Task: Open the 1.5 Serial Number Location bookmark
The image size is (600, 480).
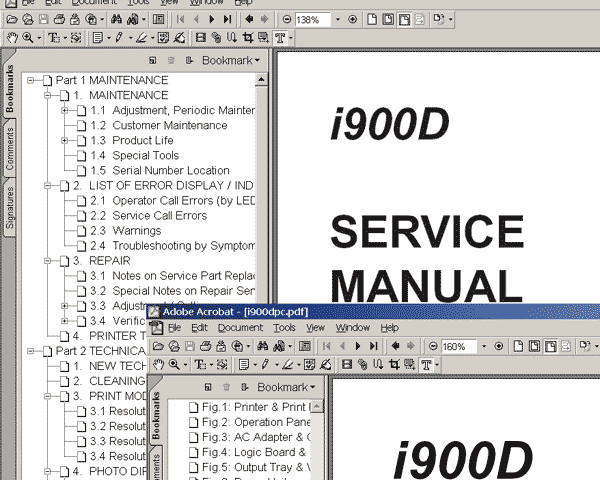Action: pyautogui.click(x=160, y=170)
